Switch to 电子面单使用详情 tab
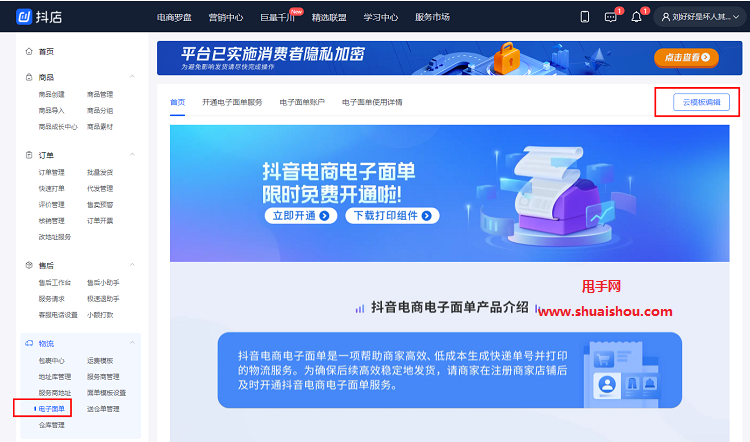 372,102
